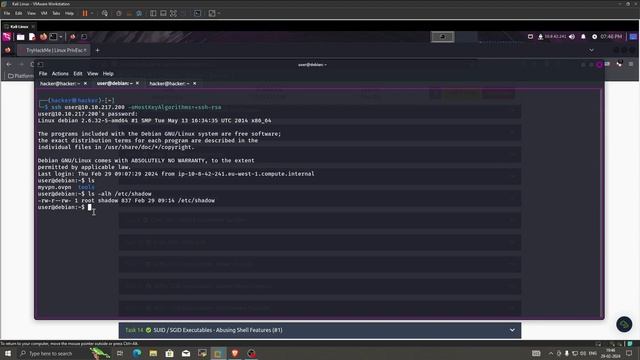
Task: Open the terminal Actions menu
Action: tap(60, 73)
